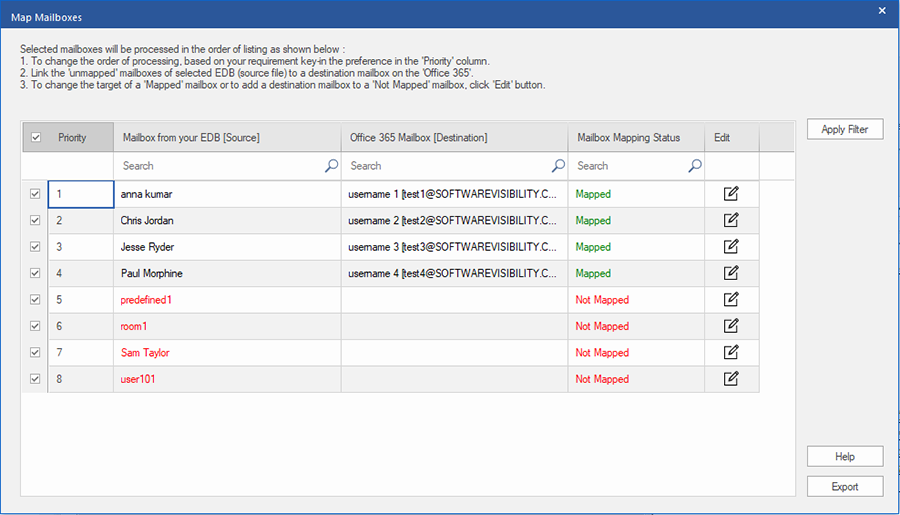This screenshot has height=515, width=900.
Task: Uncheck the Chris Jordan row checkbox
Action: (35, 220)
